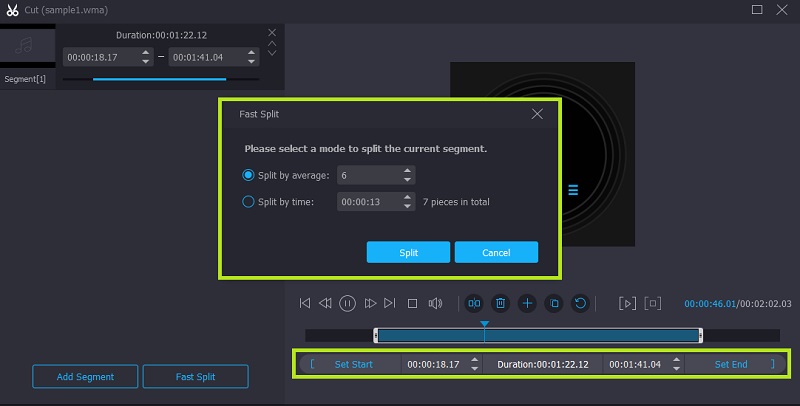Click the copy segment icon

[553, 303]
